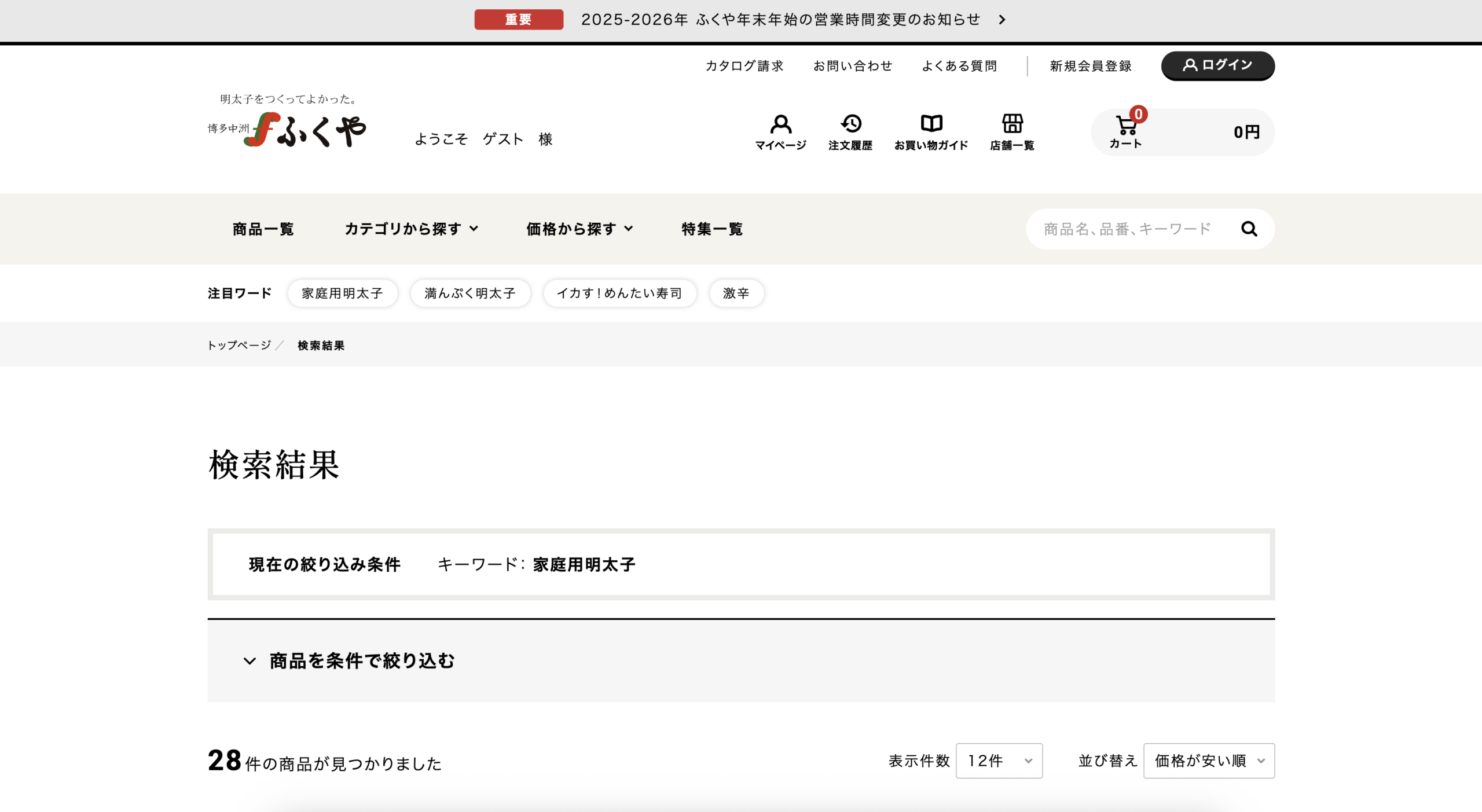Image resolution: width=1482 pixels, height=812 pixels.
Task: Follow the 新規会員登録 link
Action: (x=1091, y=66)
